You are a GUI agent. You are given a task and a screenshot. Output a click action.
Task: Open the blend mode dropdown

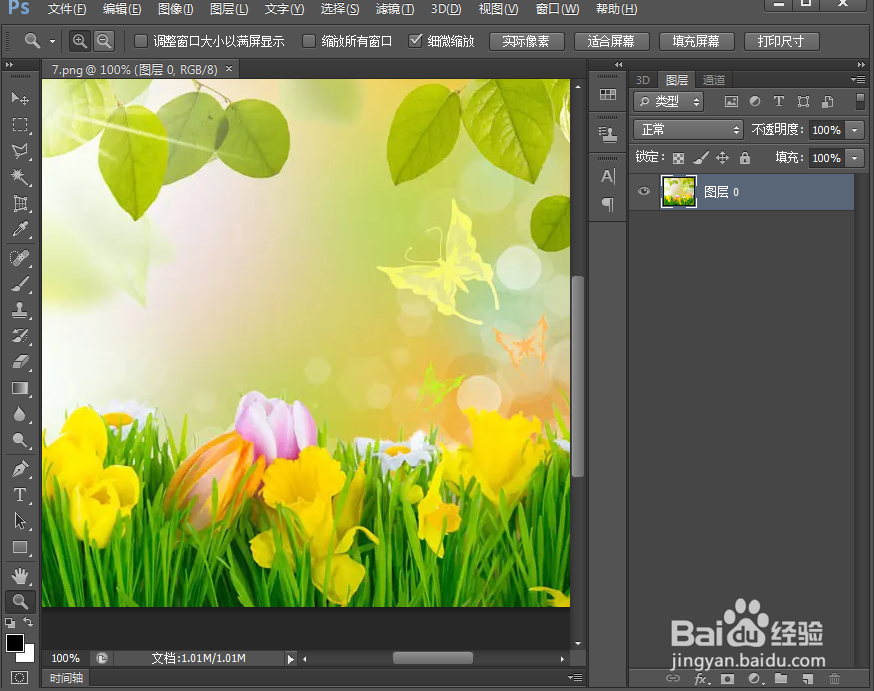(688, 130)
